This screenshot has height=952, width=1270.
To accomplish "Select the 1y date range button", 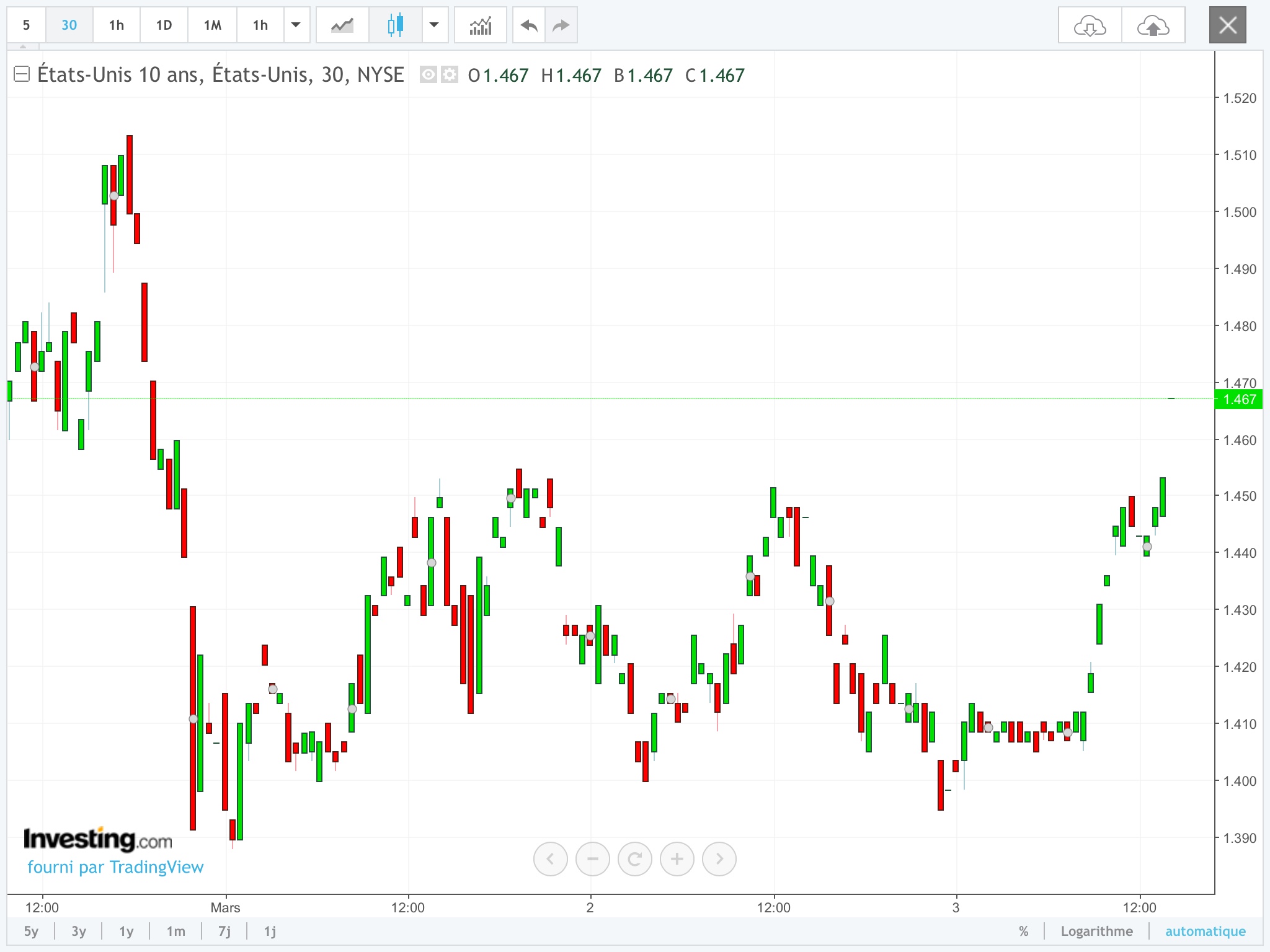I will click(127, 931).
